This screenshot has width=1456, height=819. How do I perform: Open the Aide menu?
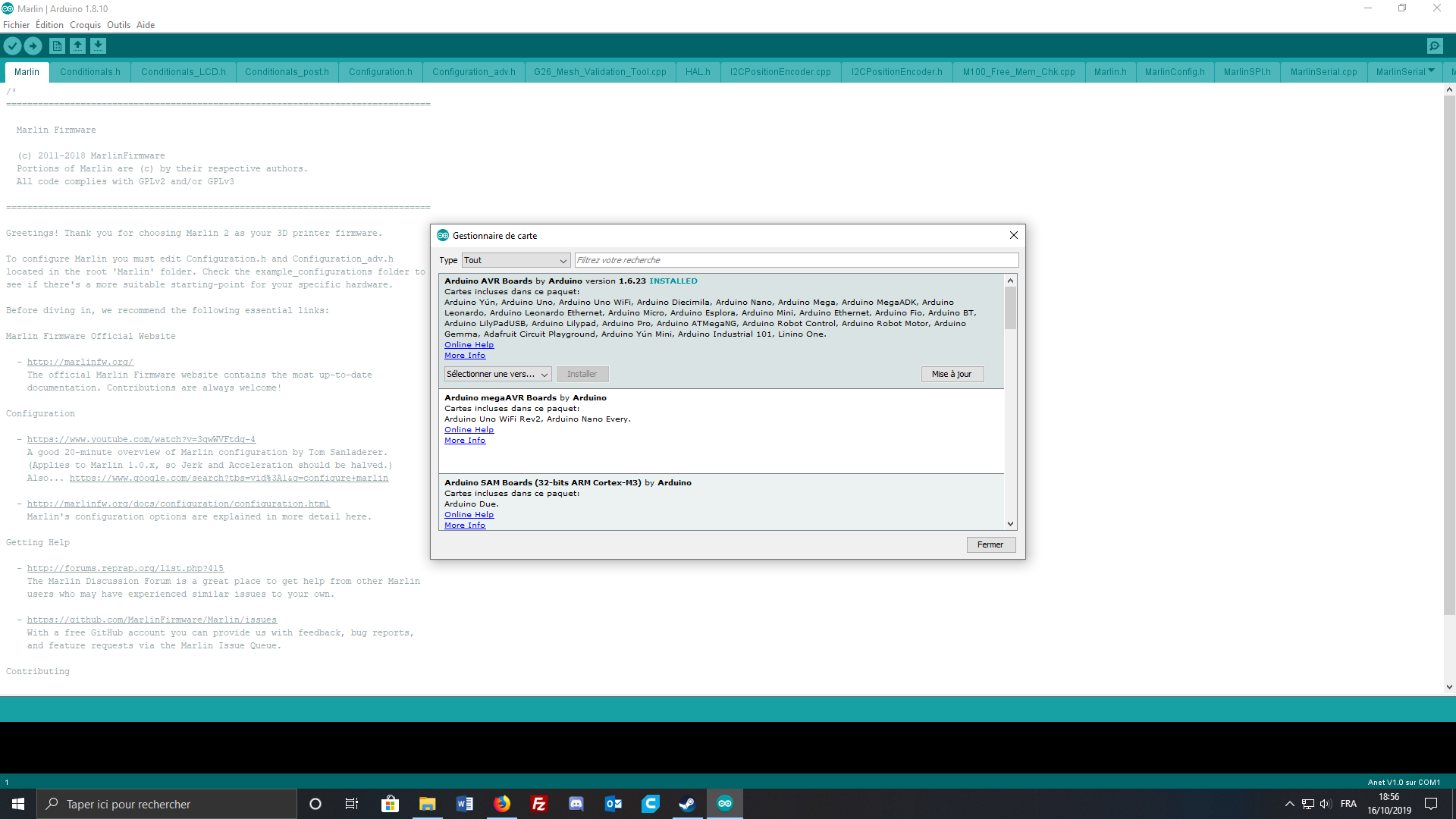(x=146, y=25)
